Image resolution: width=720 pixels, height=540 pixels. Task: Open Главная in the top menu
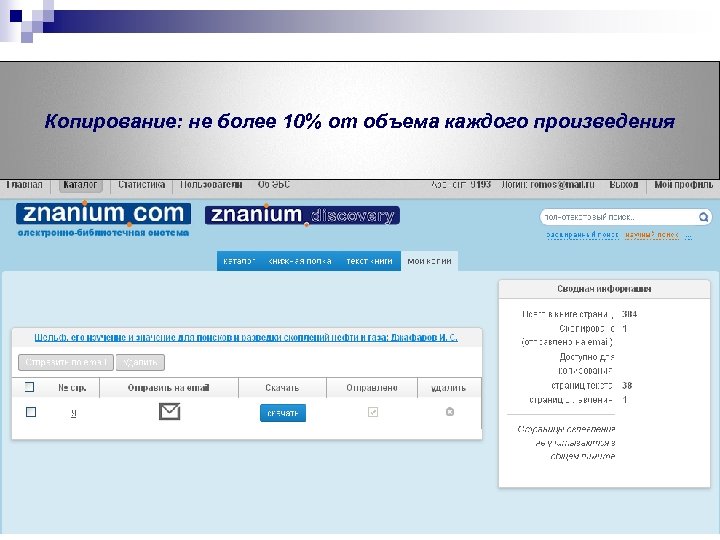[x=24, y=185]
